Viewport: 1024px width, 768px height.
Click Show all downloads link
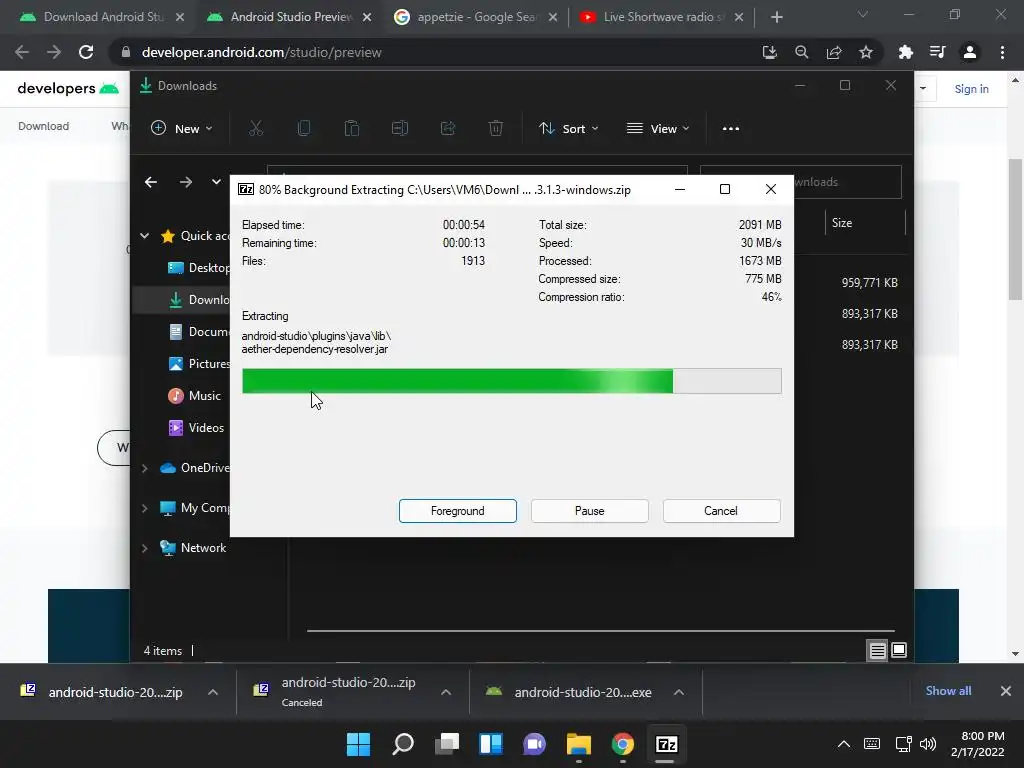pyautogui.click(x=948, y=691)
